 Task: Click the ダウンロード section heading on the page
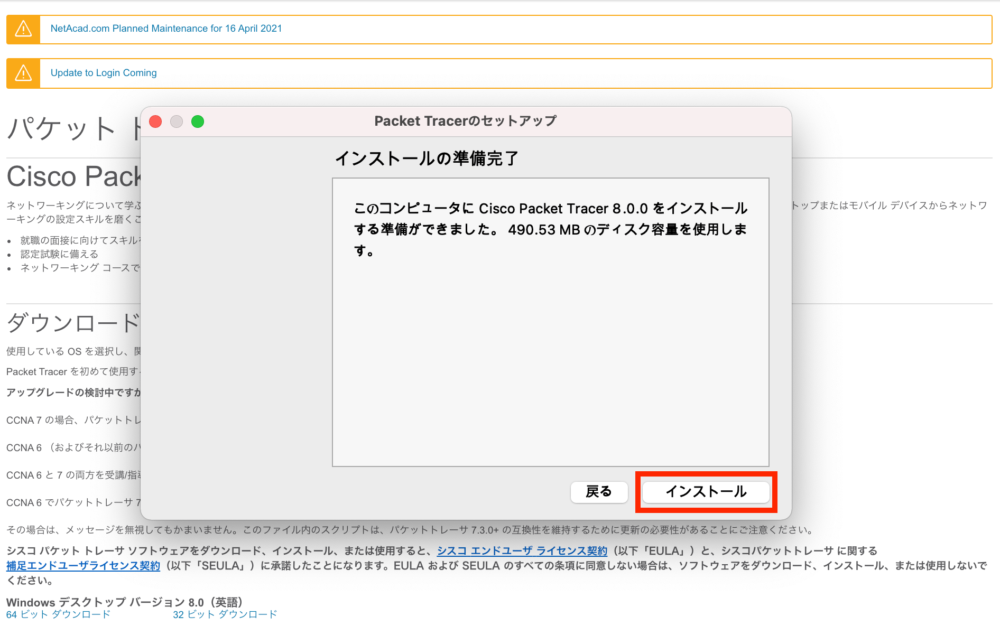point(73,323)
